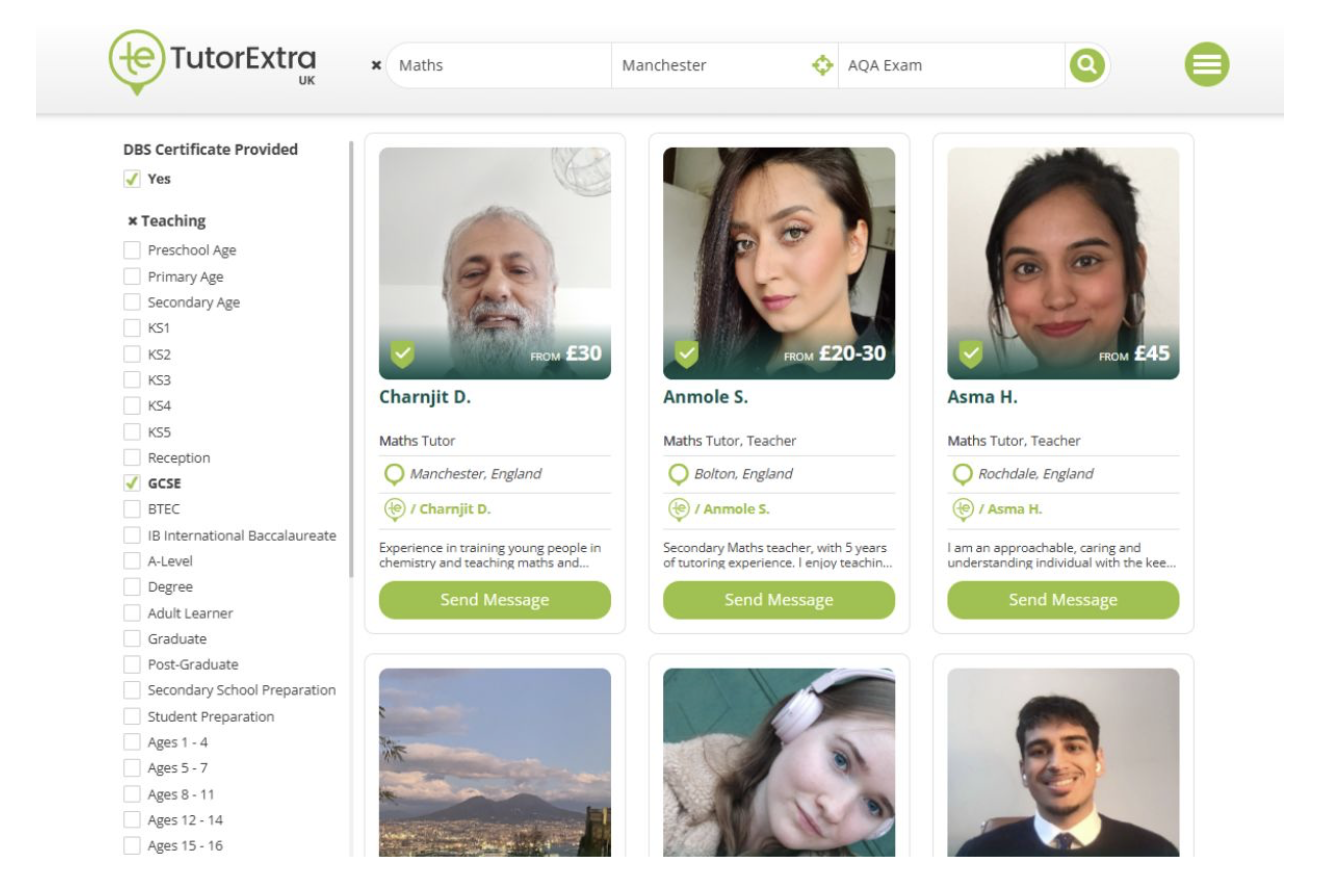The height and width of the screenshot is (892, 1320).
Task: Send Message to Charnjit D.
Action: [x=494, y=600]
